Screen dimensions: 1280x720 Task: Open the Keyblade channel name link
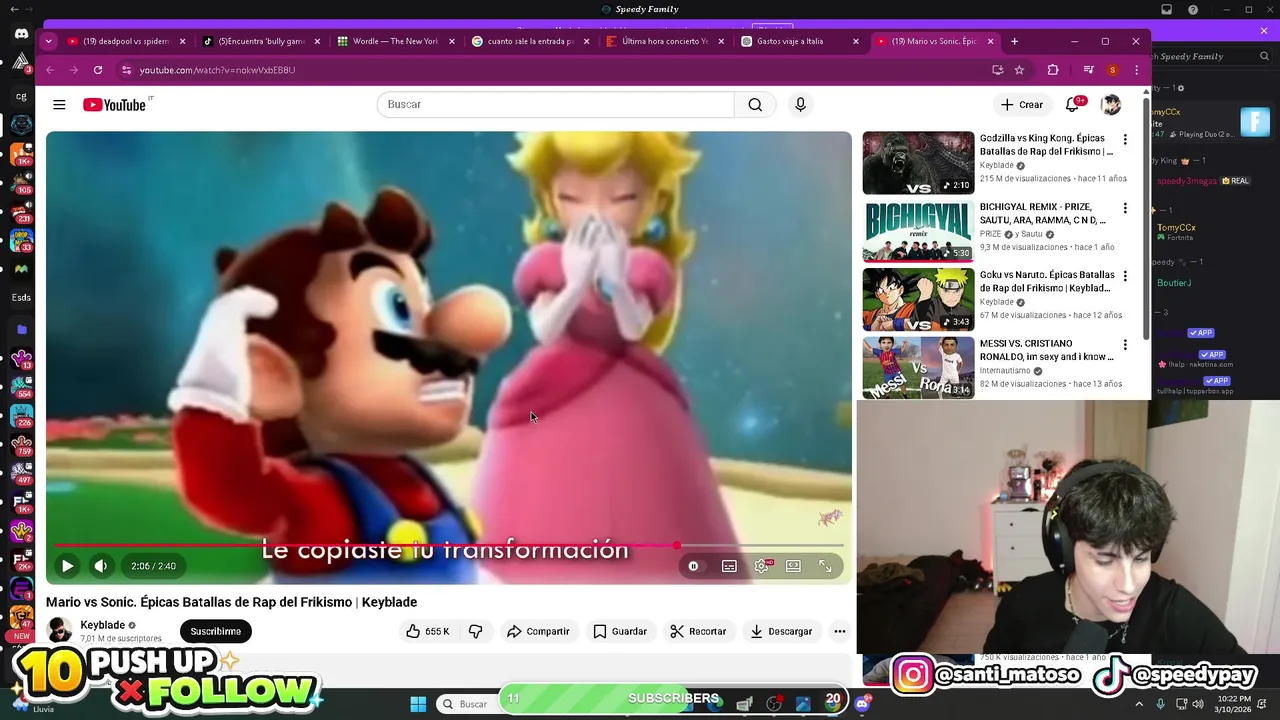pos(102,625)
